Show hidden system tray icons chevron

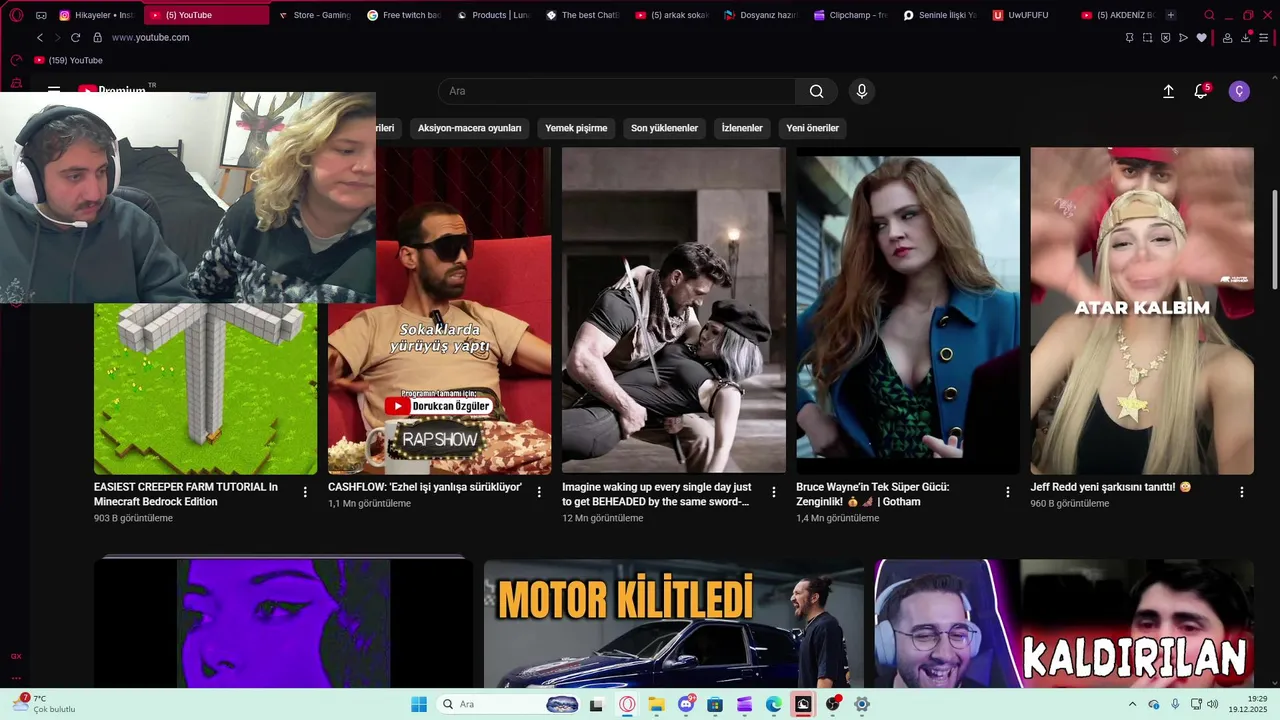pos(1132,704)
